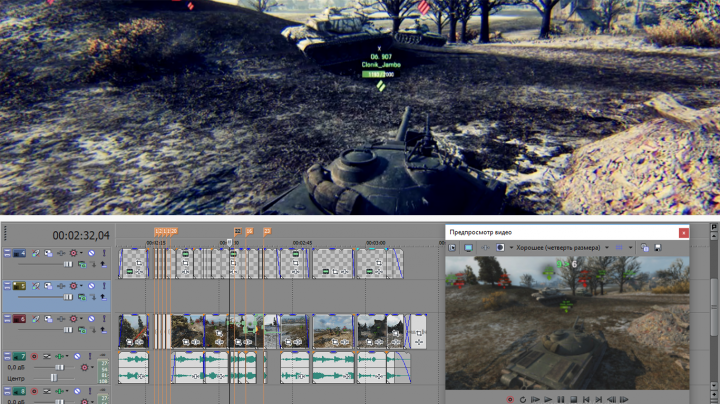Toggle bypass motion blur on track 4
720x404 pixels.
coord(35,253)
